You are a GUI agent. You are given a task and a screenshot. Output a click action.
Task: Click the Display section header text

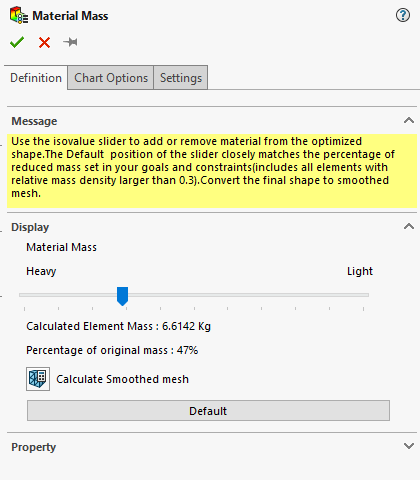pos(30,227)
